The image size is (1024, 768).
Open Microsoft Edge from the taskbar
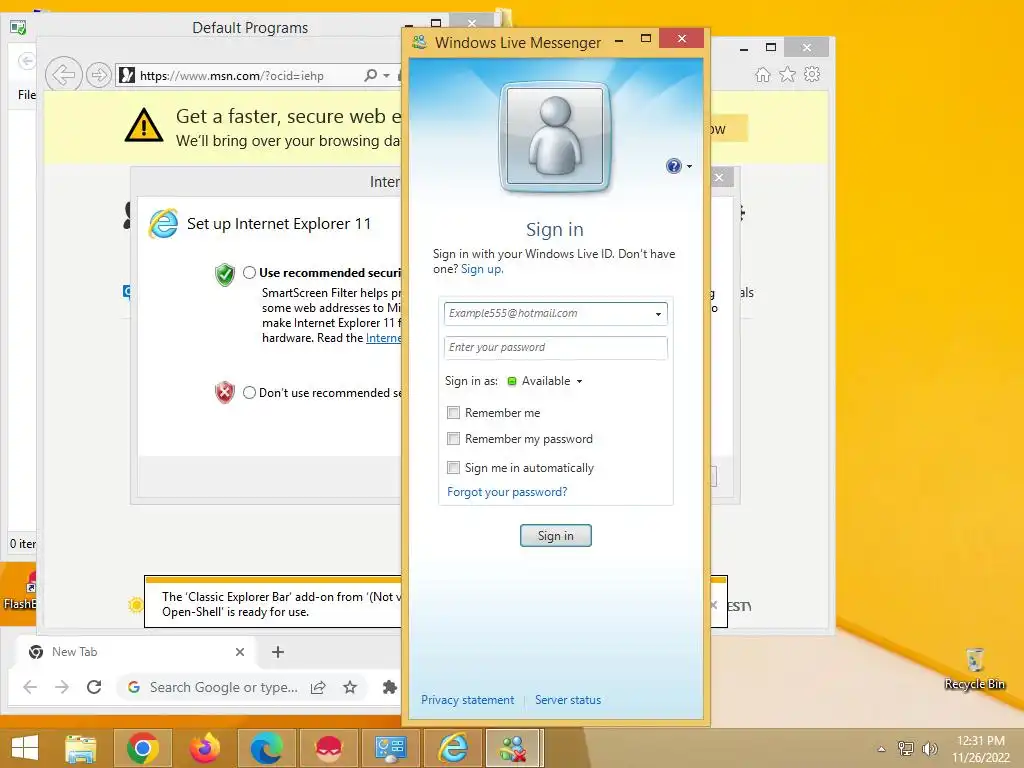click(x=266, y=748)
